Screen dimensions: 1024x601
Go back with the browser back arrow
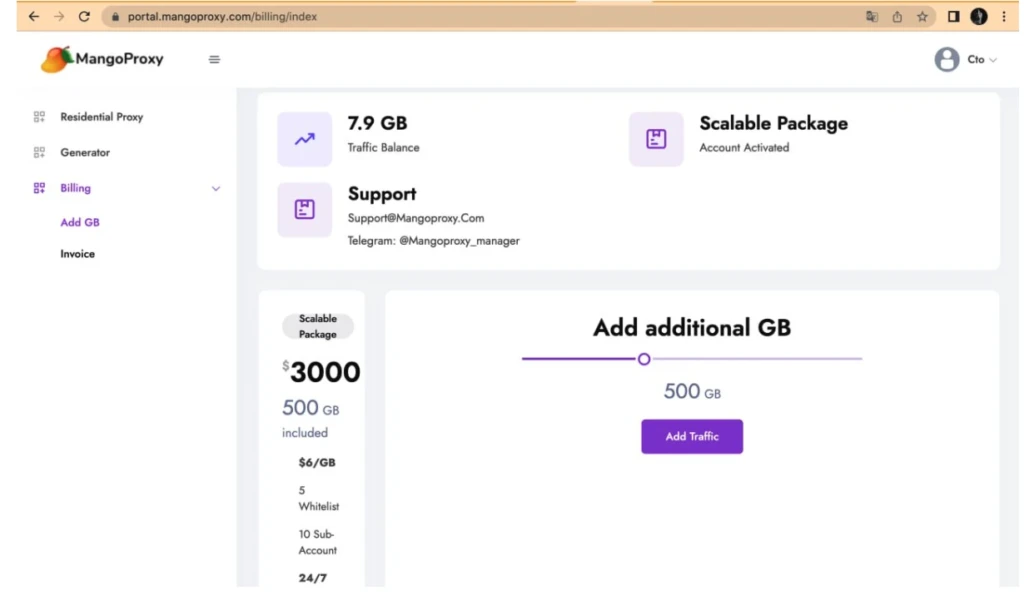(x=33, y=16)
